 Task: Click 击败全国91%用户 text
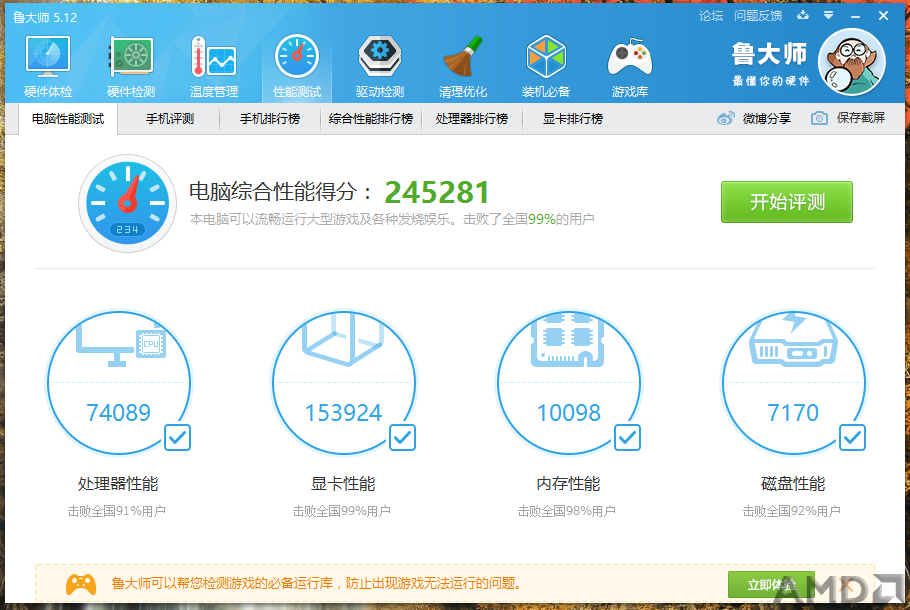[x=117, y=511]
